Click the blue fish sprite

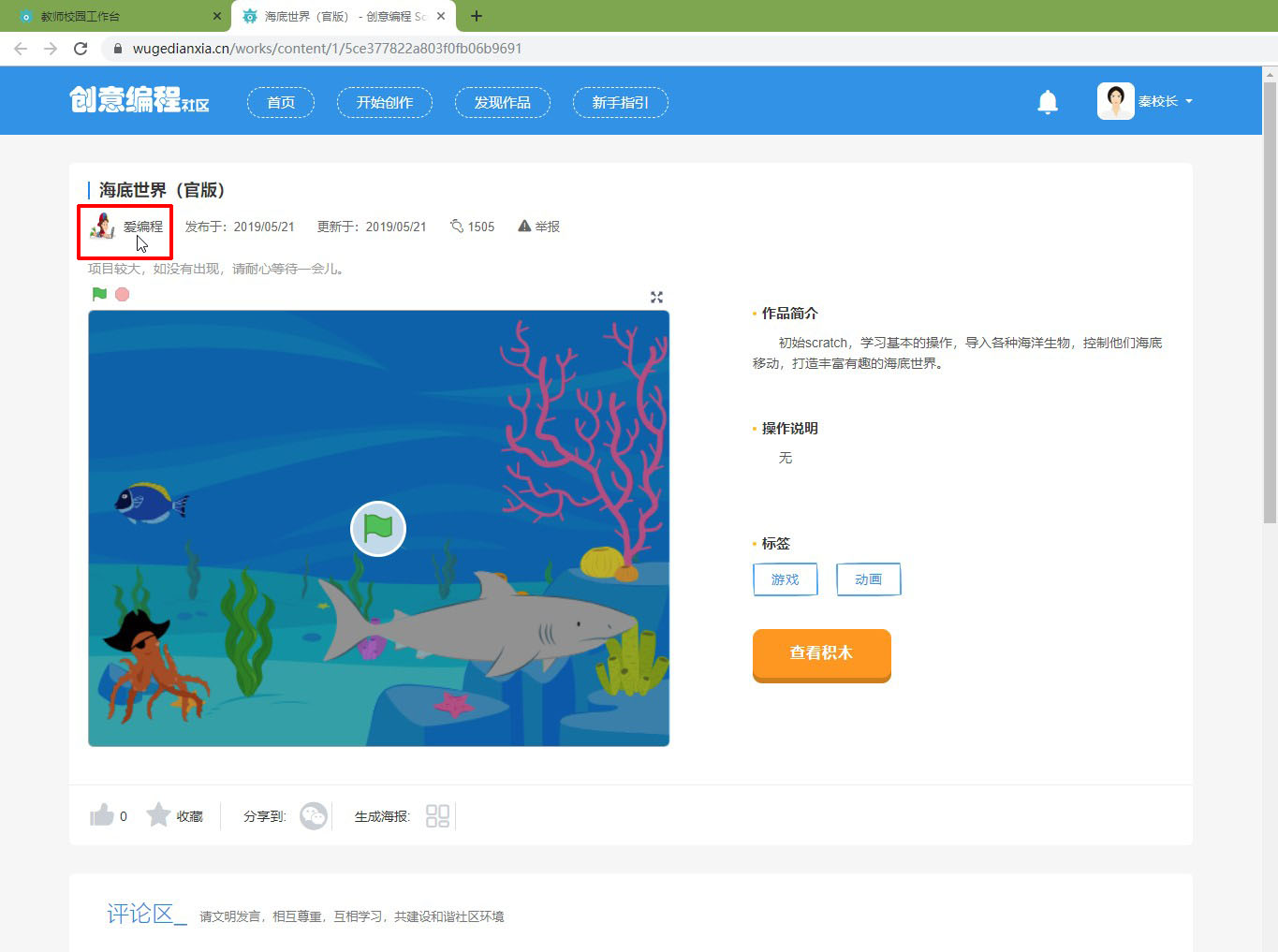(150, 503)
